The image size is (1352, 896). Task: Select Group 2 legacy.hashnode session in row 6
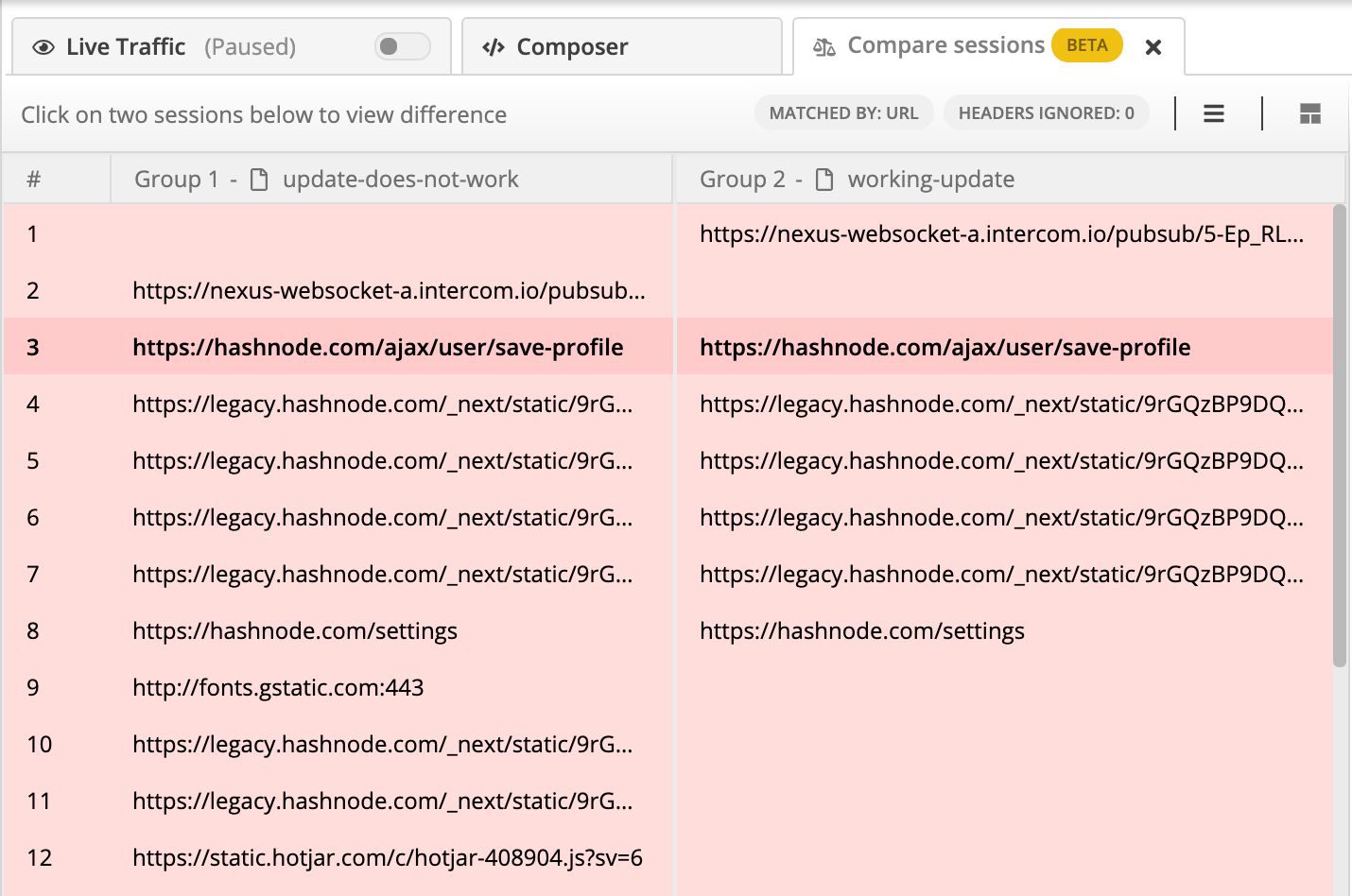click(1002, 517)
